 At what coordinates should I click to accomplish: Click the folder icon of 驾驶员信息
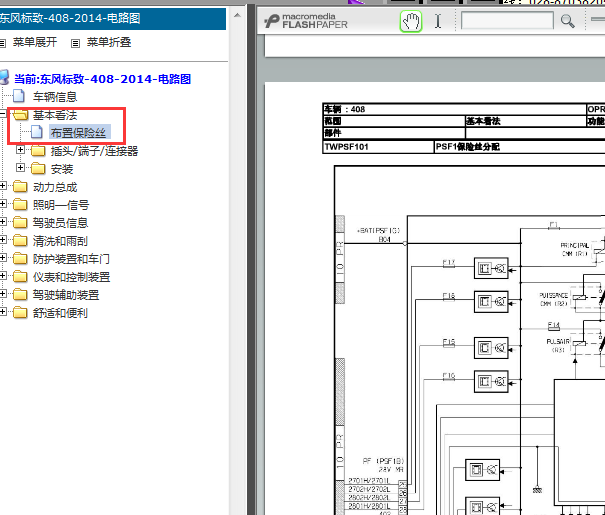[x=20, y=223]
